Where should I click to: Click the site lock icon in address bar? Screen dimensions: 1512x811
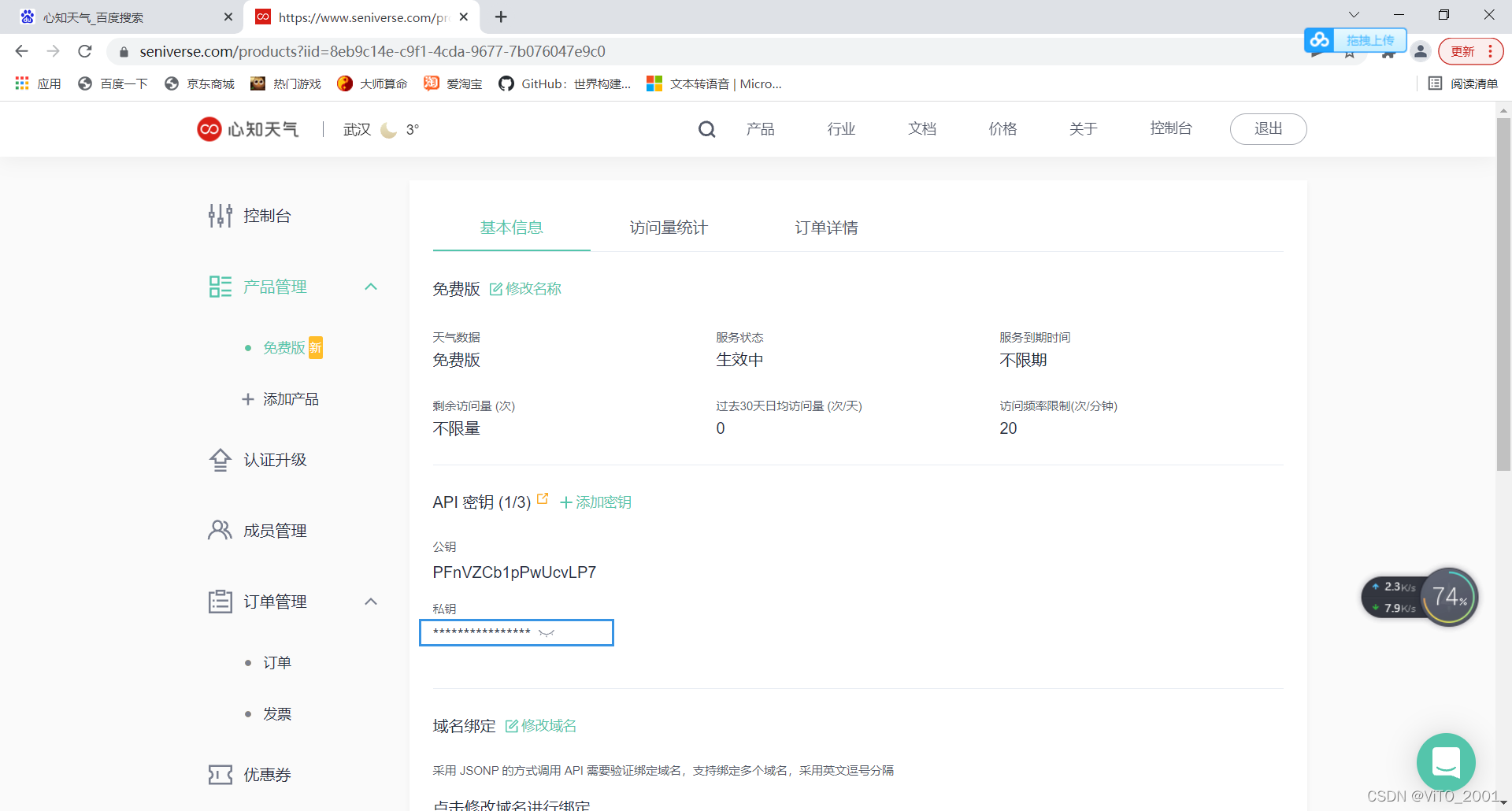pyautogui.click(x=124, y=52)
